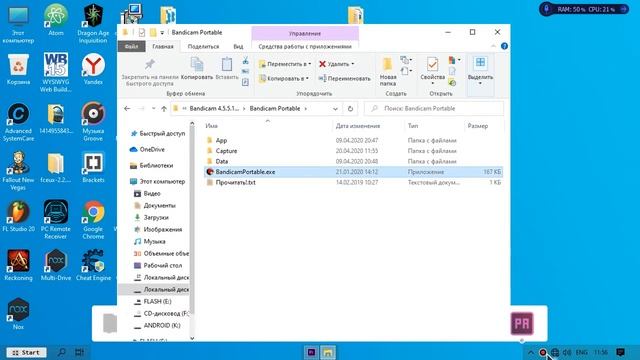The image size is (640, 360).
Task: Open Свойства from ribbon
Action: (x=432, y=70)
